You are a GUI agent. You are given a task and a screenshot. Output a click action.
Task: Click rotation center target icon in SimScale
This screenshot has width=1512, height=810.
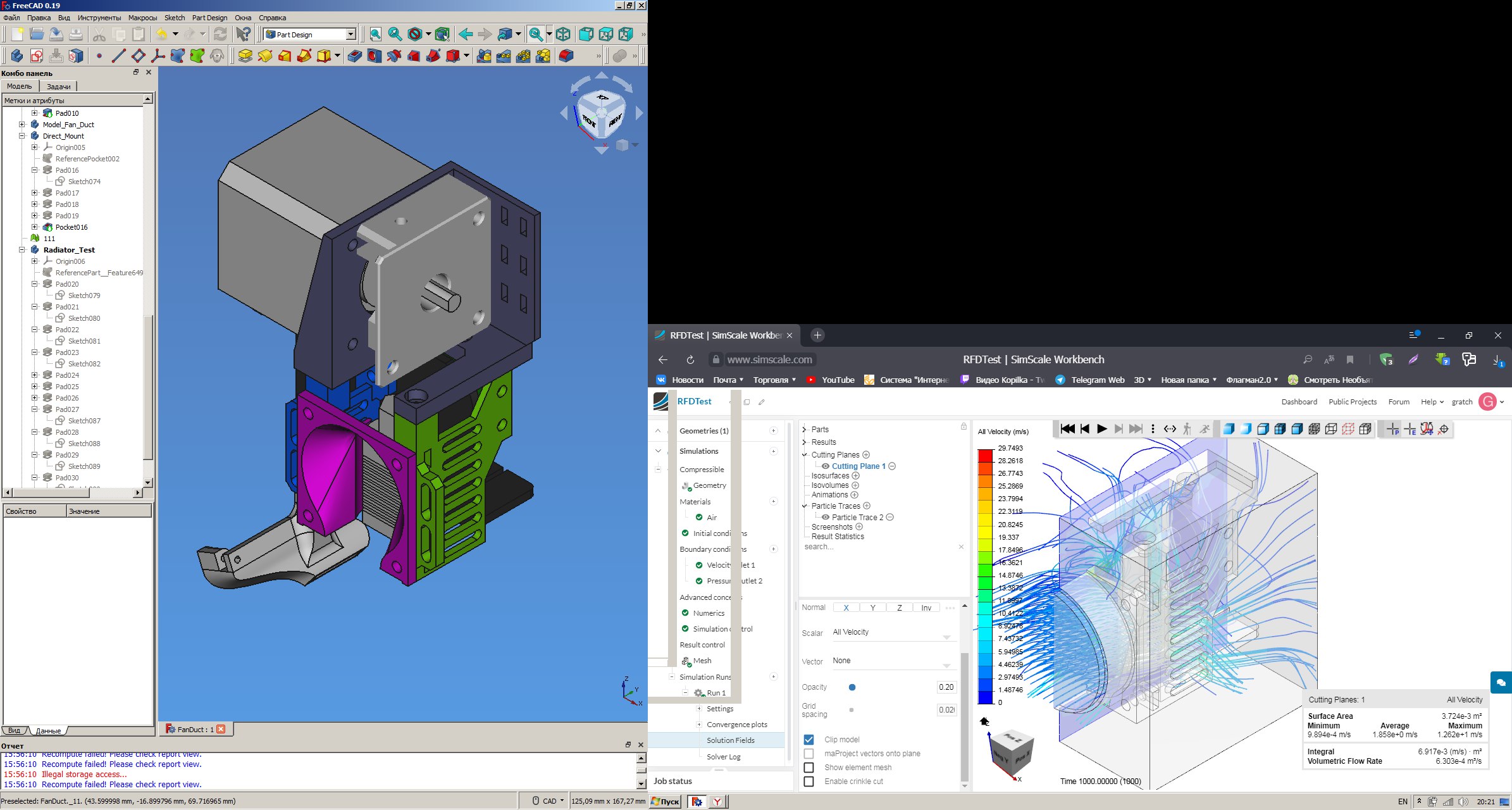point(1443,429)
